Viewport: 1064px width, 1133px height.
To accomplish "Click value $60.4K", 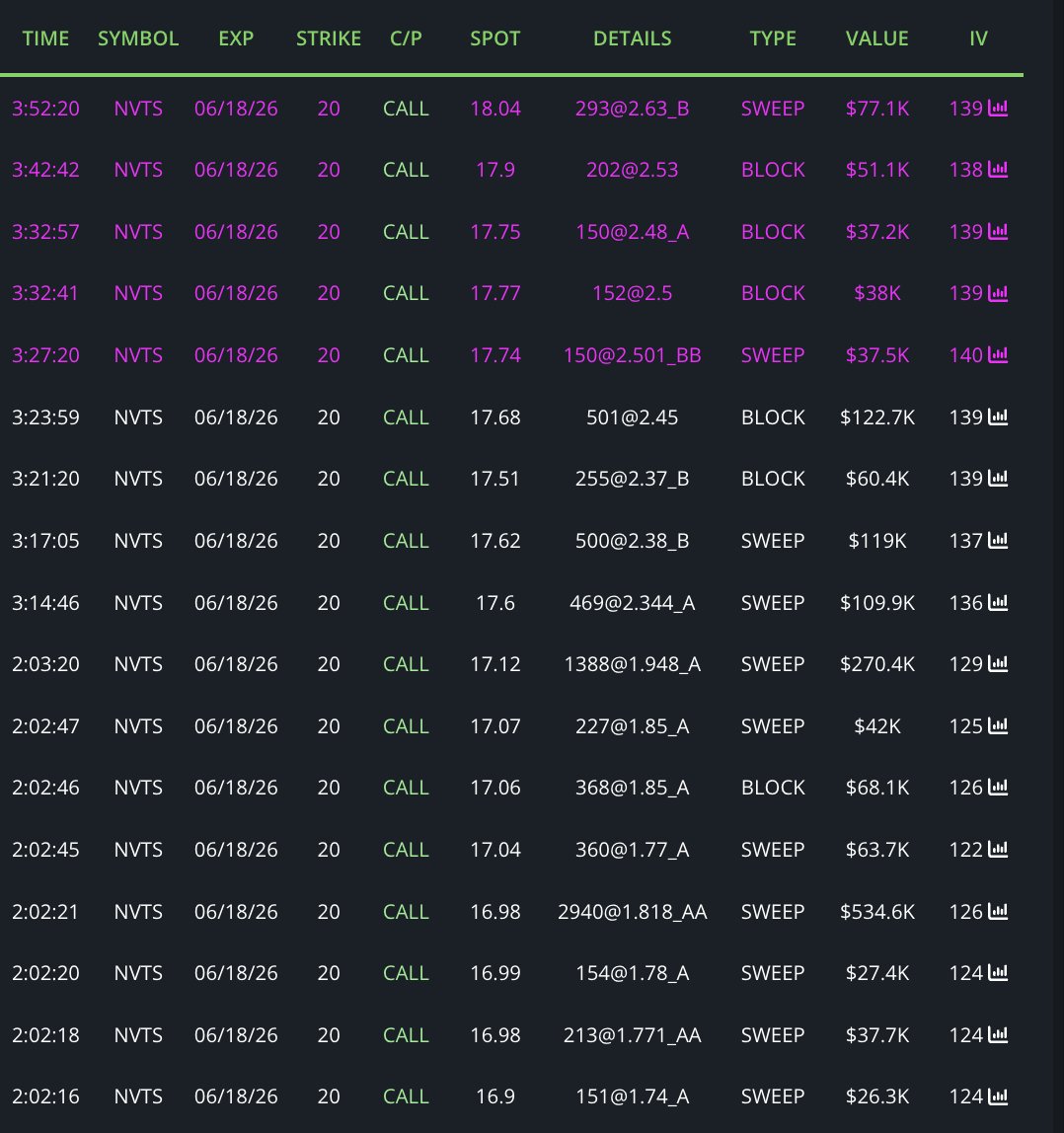I will tap(877, 479).
